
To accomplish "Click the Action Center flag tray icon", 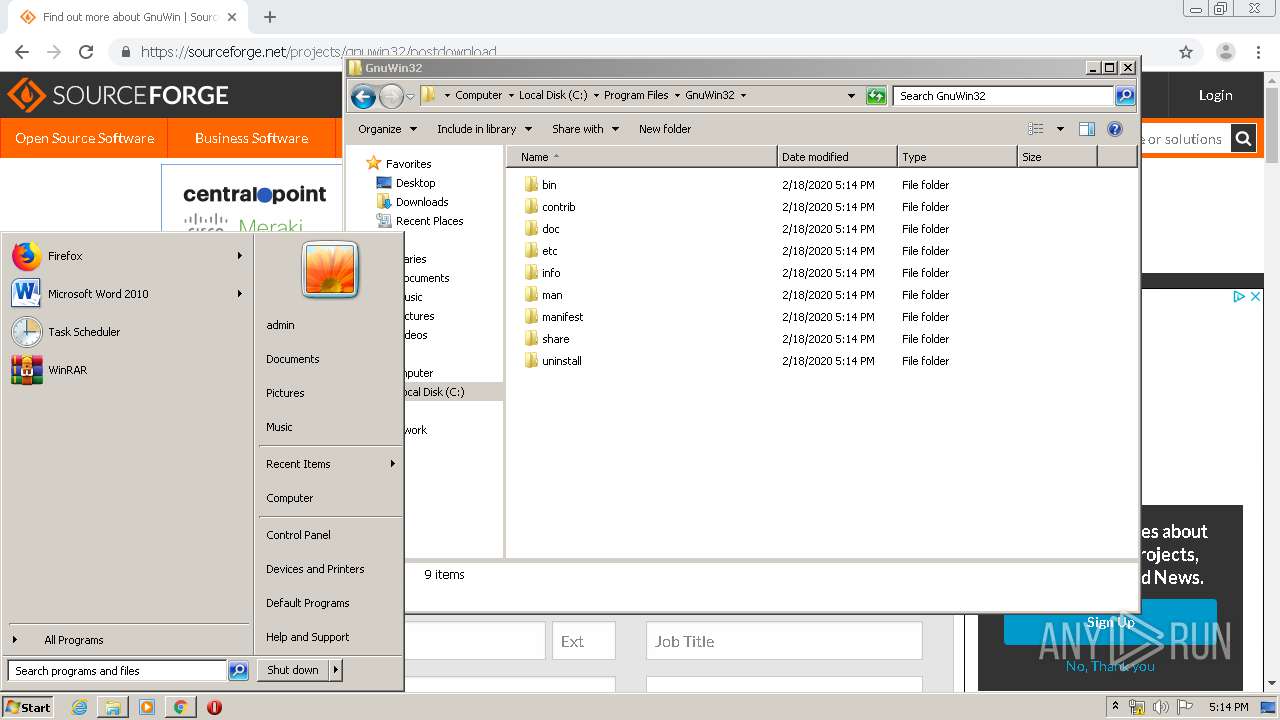I will (x=1185, y=707).
